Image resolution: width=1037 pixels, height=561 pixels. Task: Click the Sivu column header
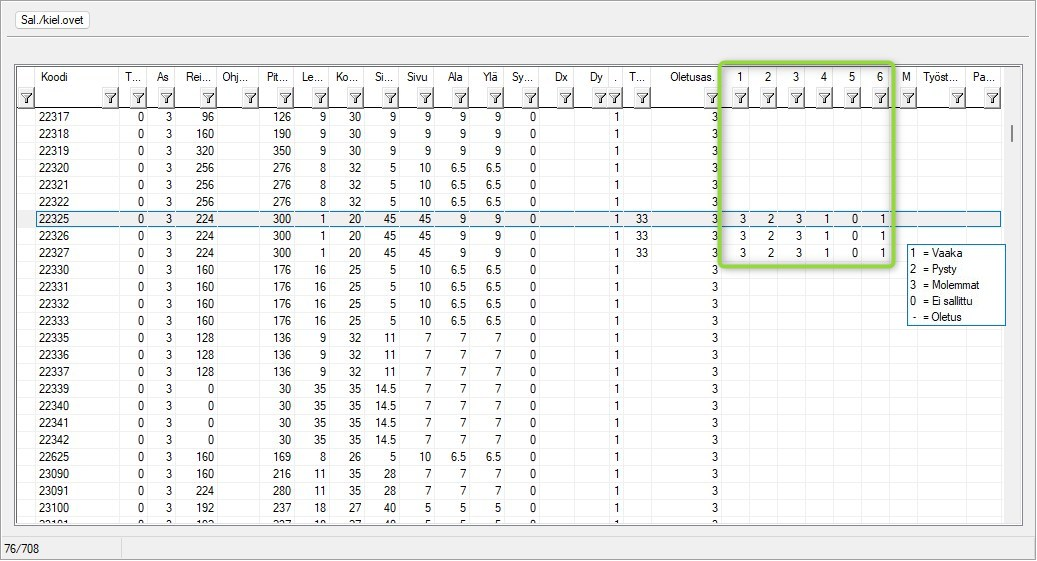coord(417,77)
